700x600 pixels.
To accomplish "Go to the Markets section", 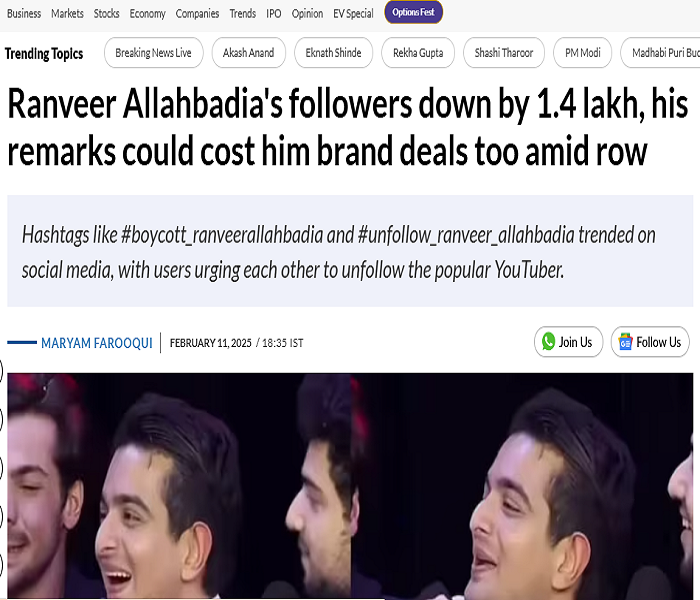I will coord(67,14).
